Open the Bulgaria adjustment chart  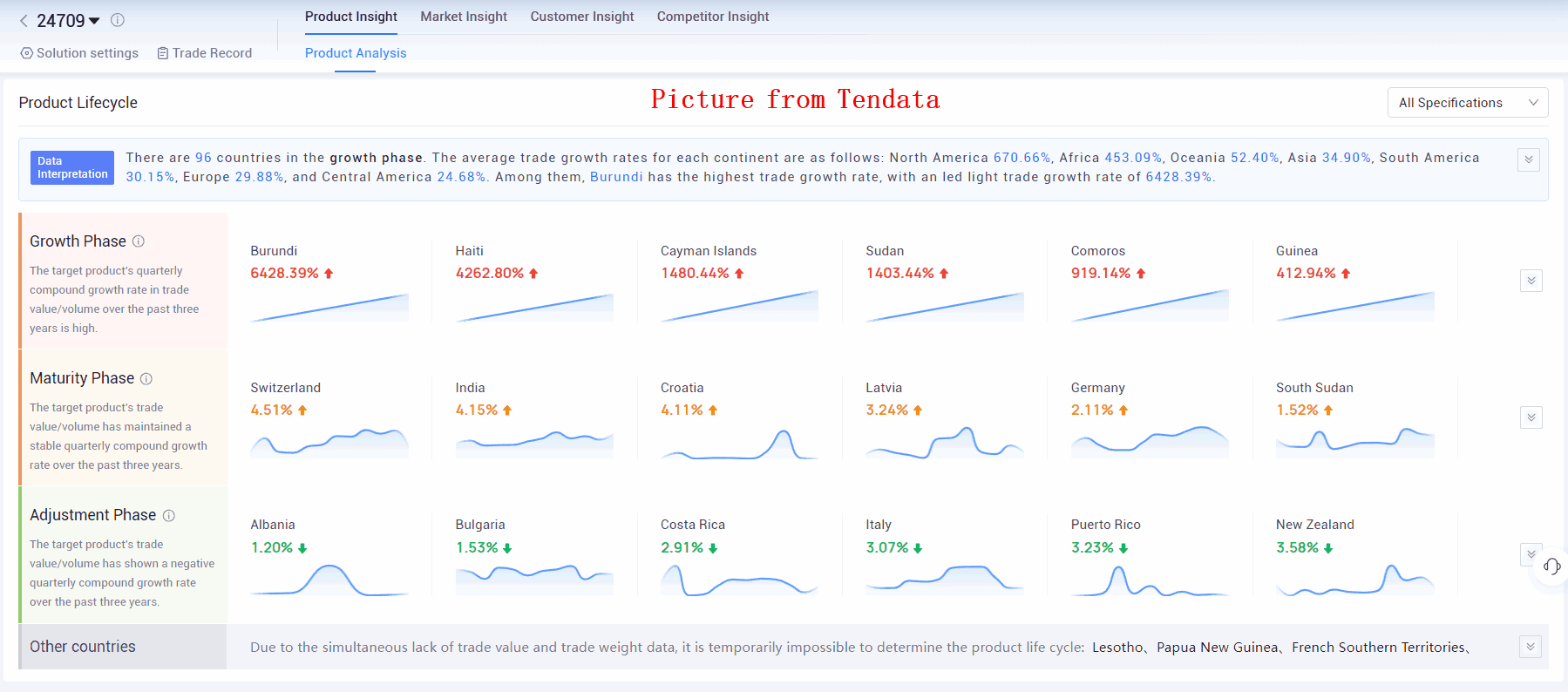534,580
